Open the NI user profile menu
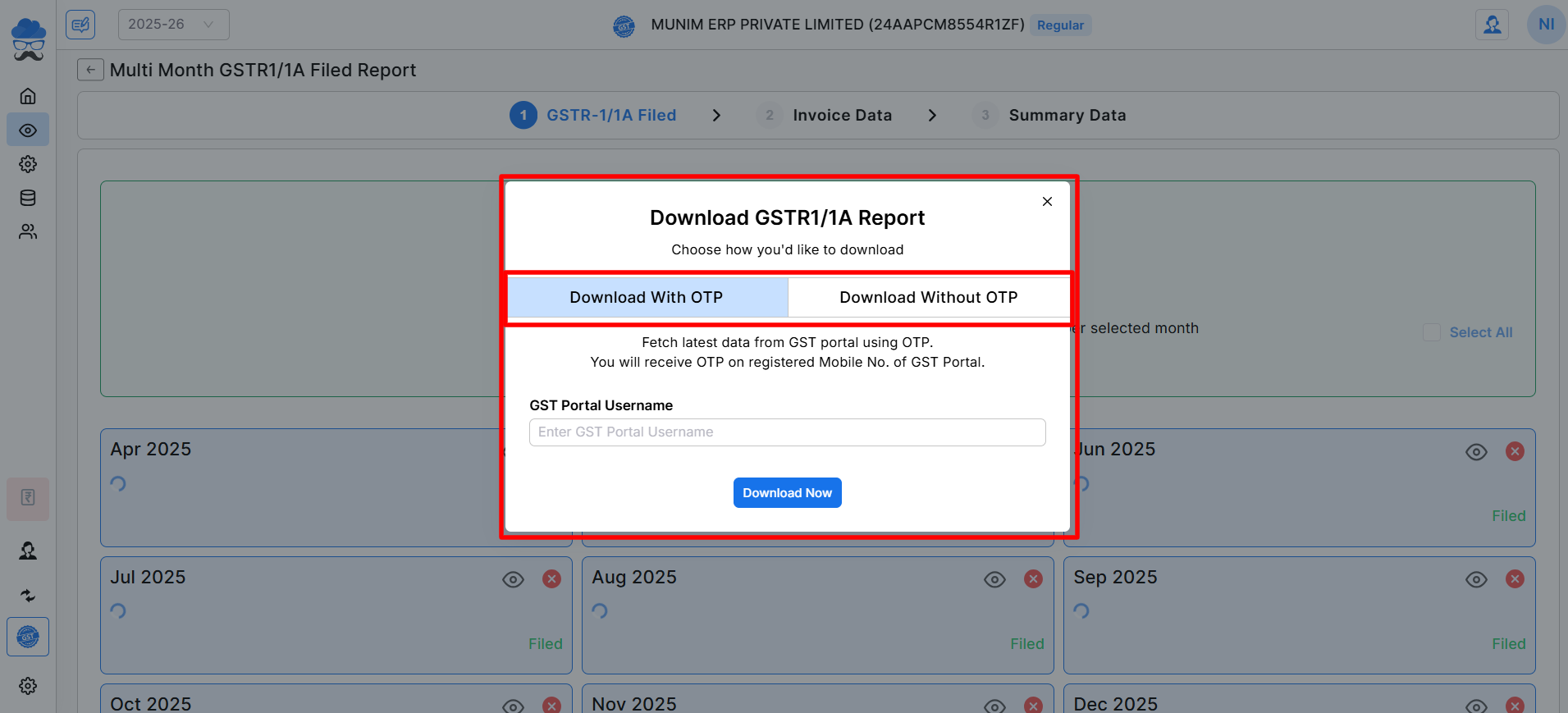 [1546, 25]
